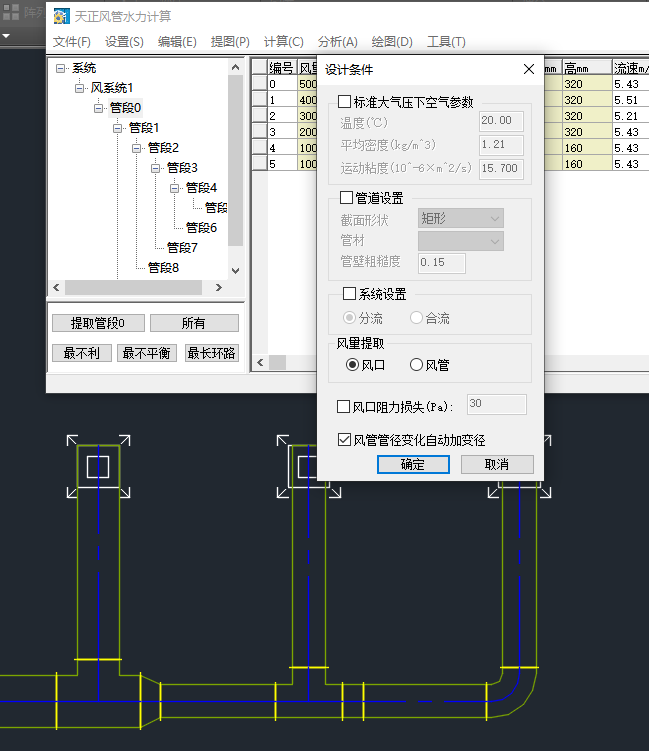Image resolution: width=649 pixels, height=751 pixels.
Task: Click the 天正风管水力计算 app icon in title bar
Action: tap(61, 16)
